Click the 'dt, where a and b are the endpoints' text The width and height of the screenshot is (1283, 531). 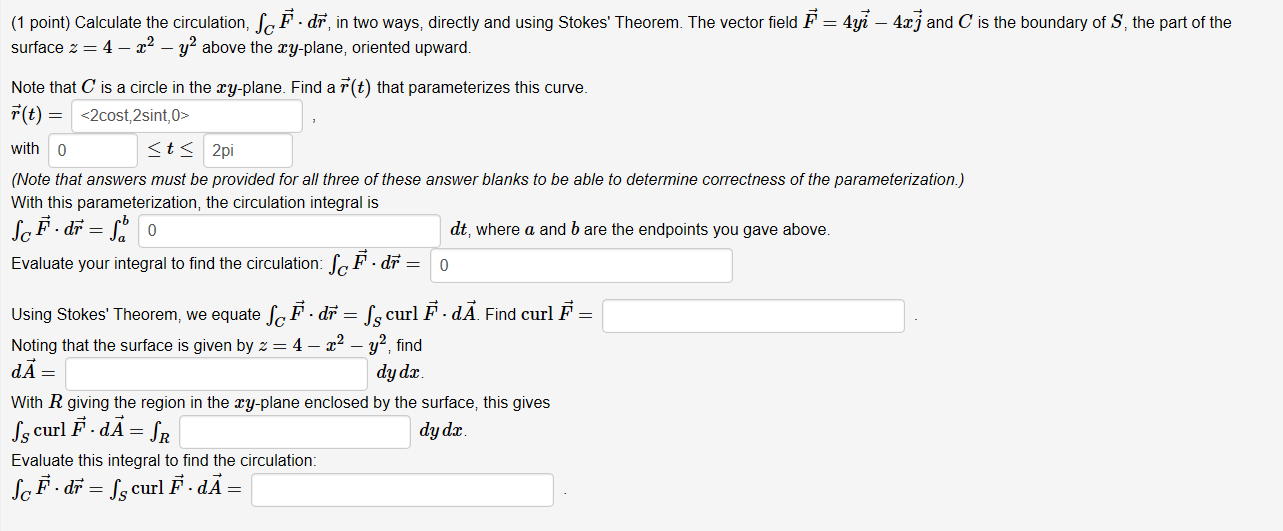pos(640,230)
